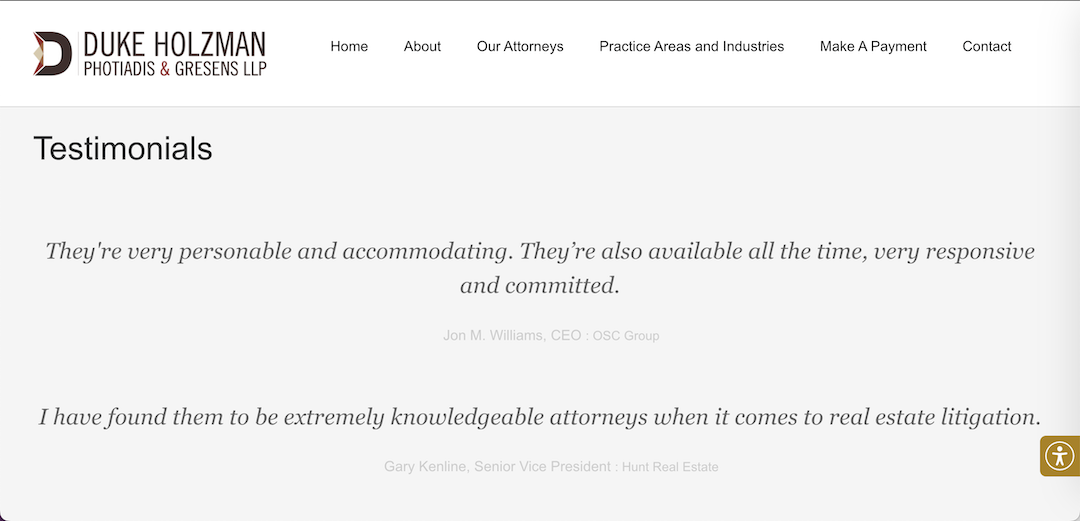Viewport: 1080px width, 521px height.
Task: Click the Testimonials page heading
Action: (x=123, y=148)
